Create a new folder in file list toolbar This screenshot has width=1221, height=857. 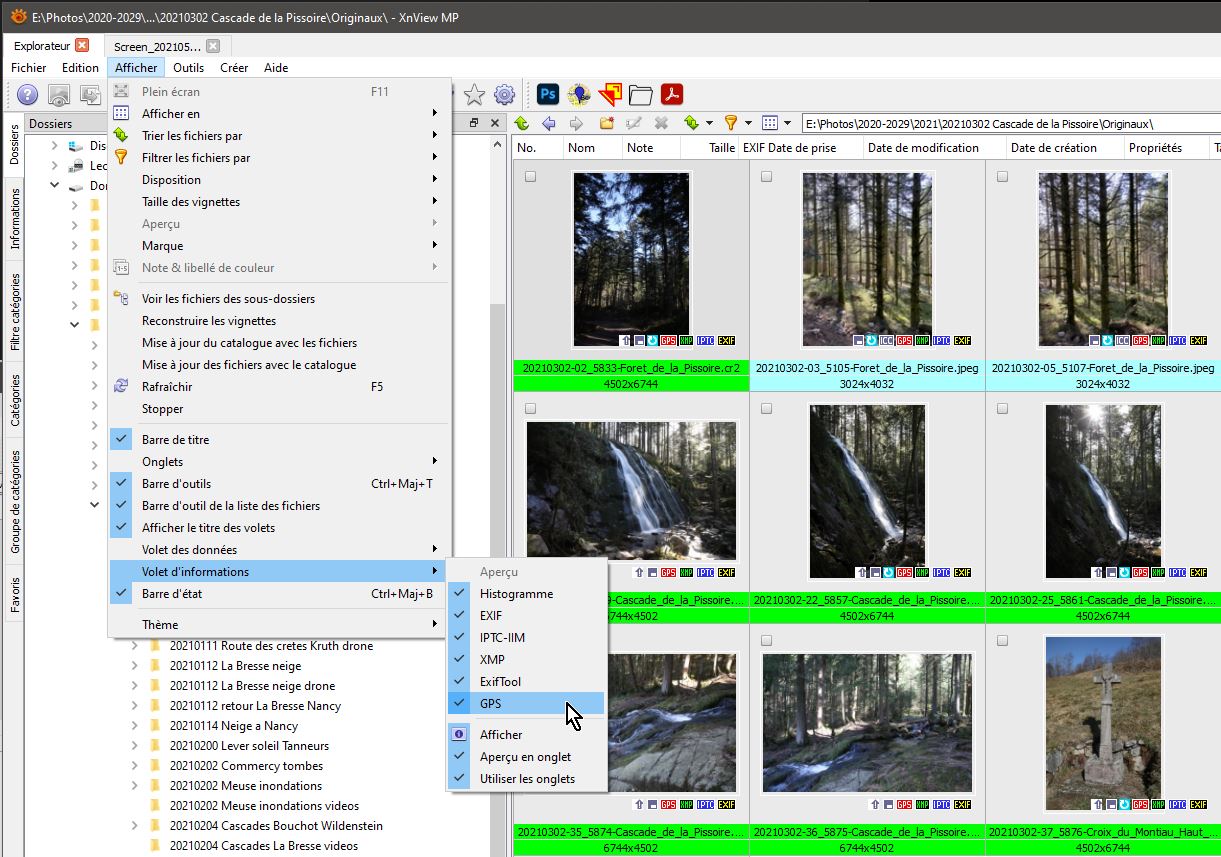606,123
